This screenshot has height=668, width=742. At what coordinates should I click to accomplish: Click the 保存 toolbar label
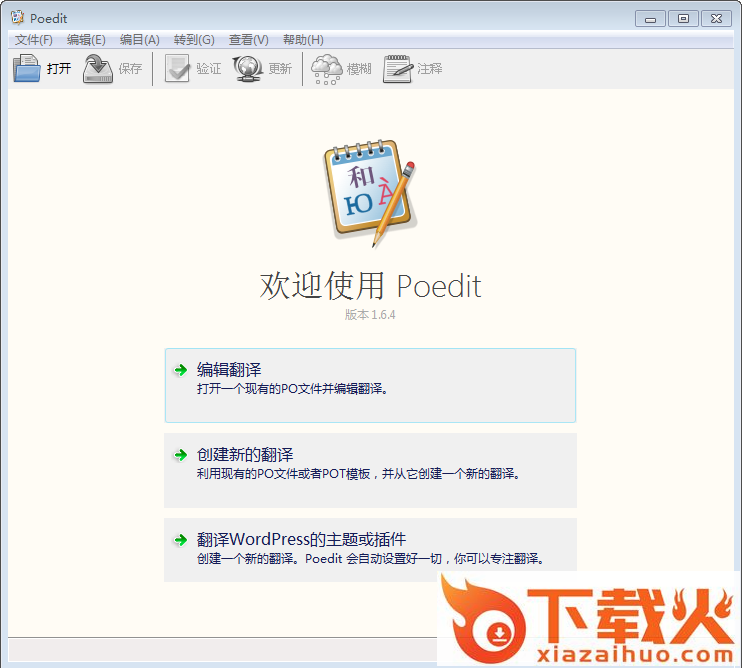tap(130, 69)
